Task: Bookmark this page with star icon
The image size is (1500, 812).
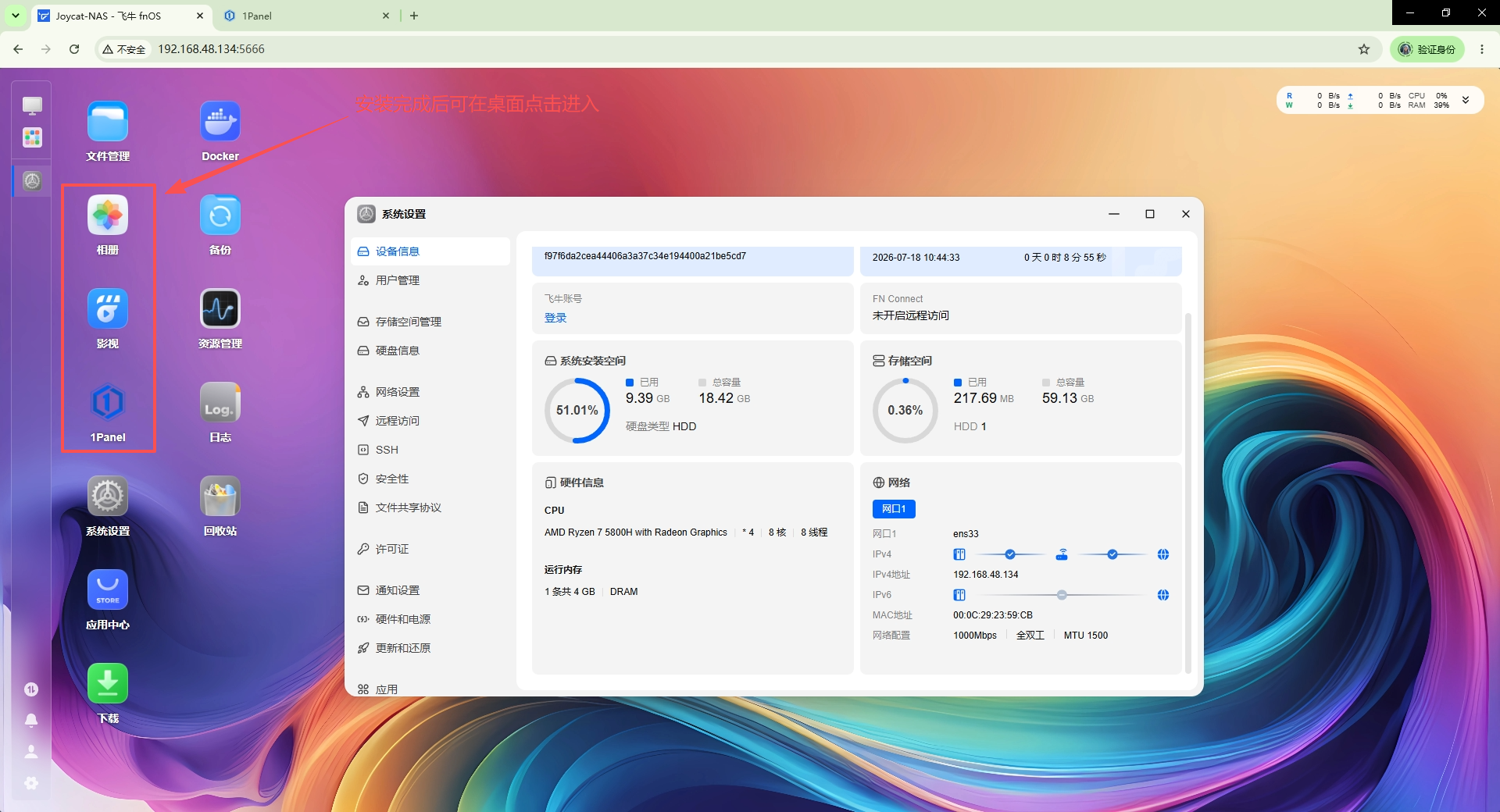Action: click(1364, 49)
